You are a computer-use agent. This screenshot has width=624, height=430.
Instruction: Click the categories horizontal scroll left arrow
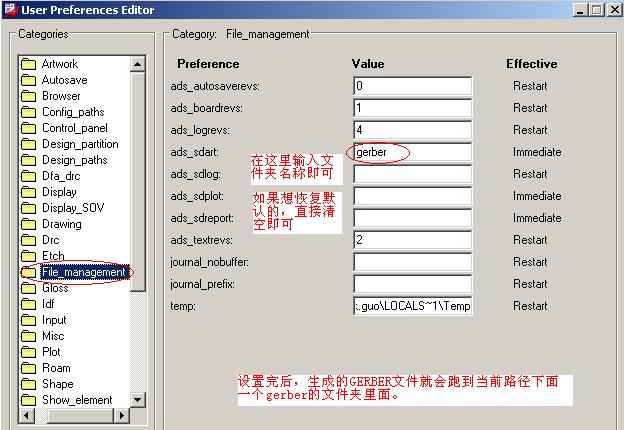pyautogui.click(x=27, y=415)
